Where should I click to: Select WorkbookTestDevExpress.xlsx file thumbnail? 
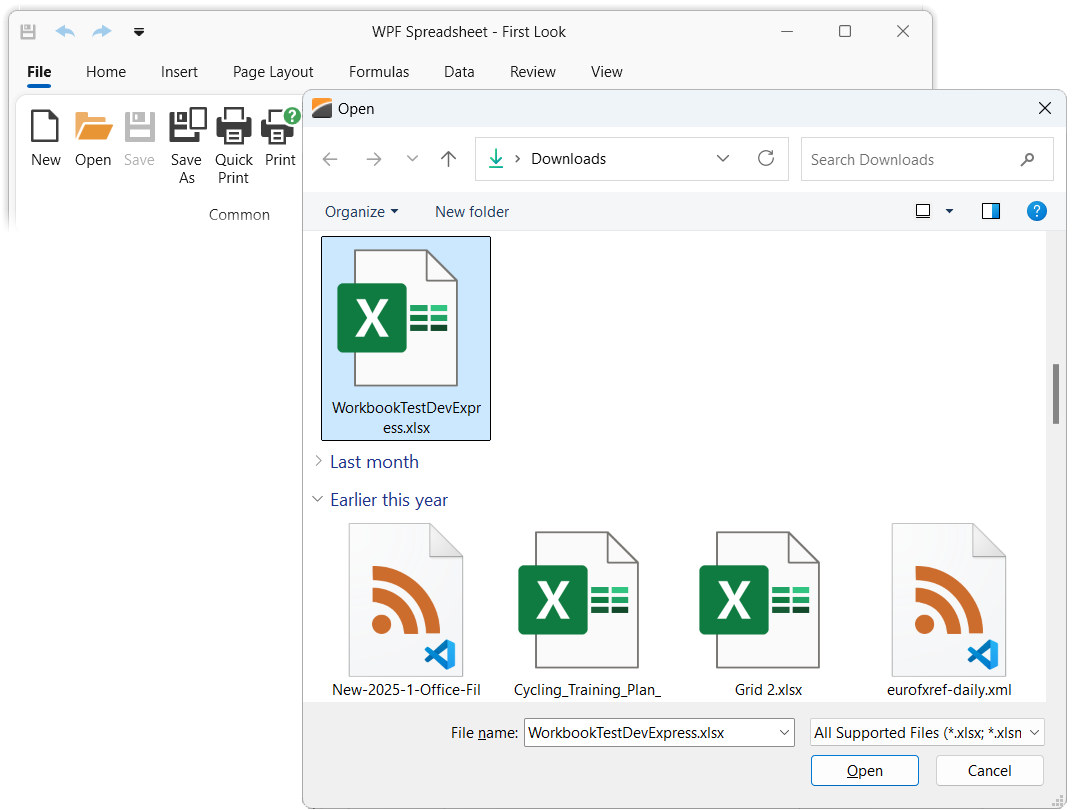point(406,338)
